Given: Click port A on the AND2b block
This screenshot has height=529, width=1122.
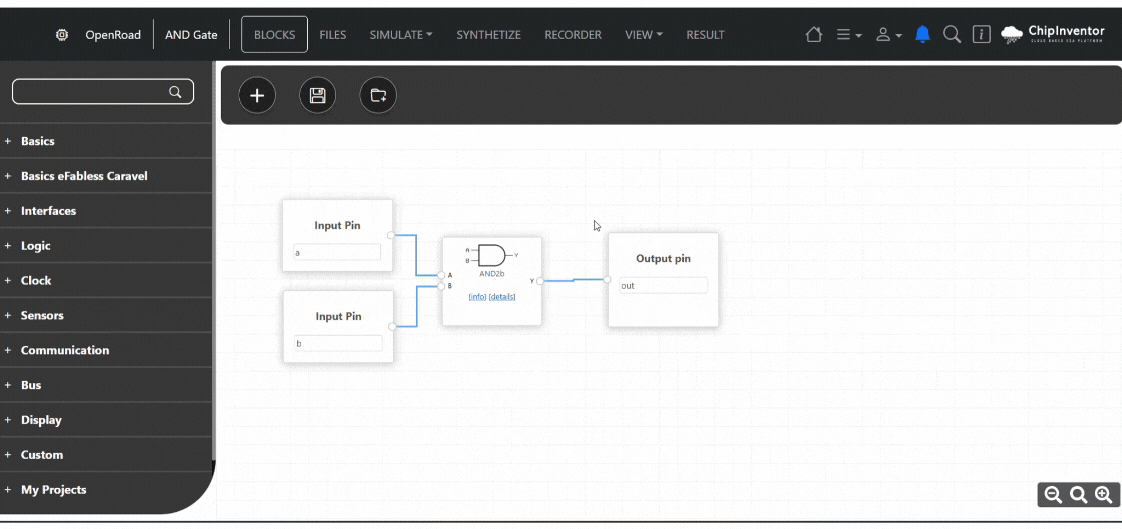Looking at the screenshot, I should 442,275.
